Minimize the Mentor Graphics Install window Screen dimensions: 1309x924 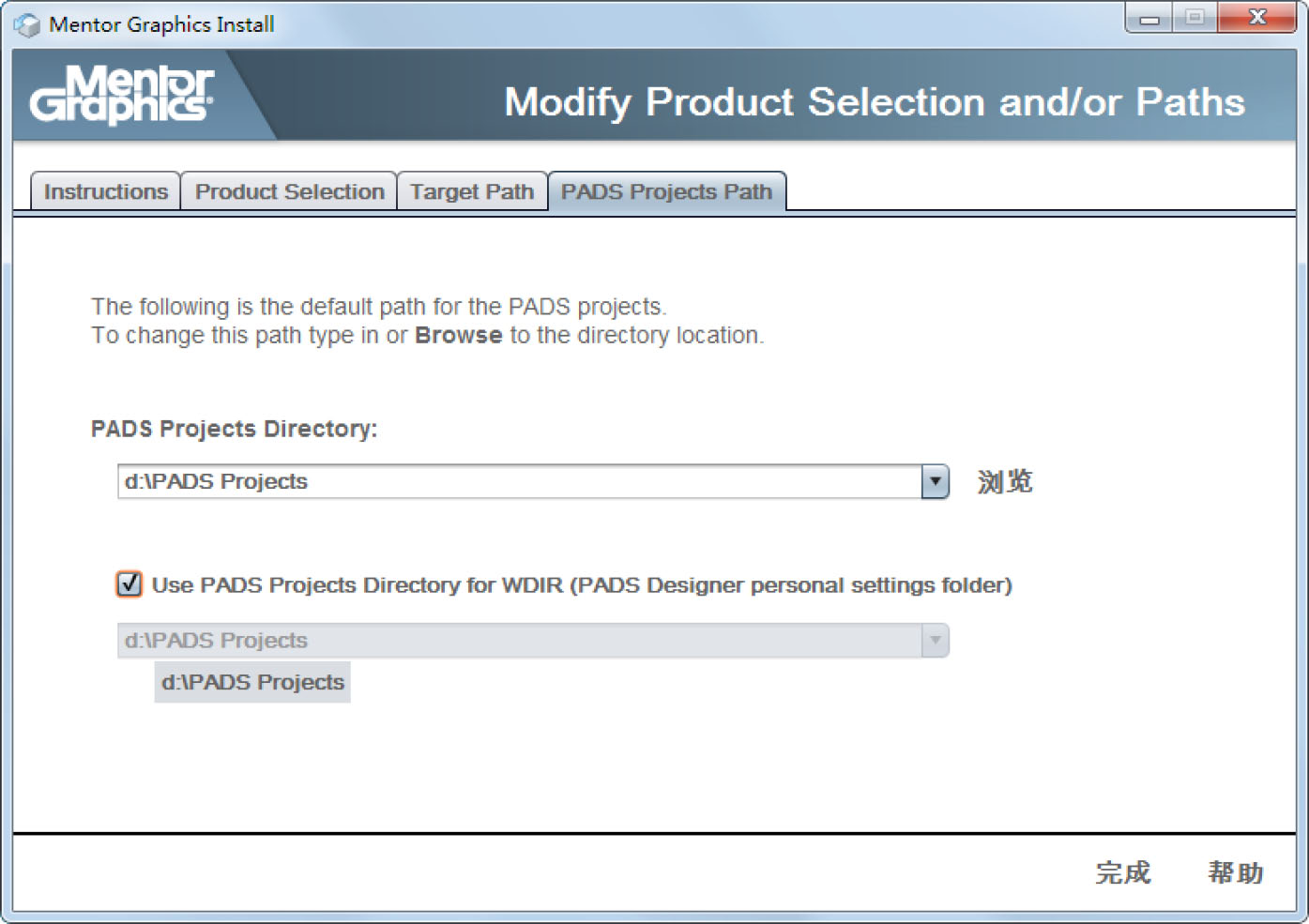[x=1149, y=18]
